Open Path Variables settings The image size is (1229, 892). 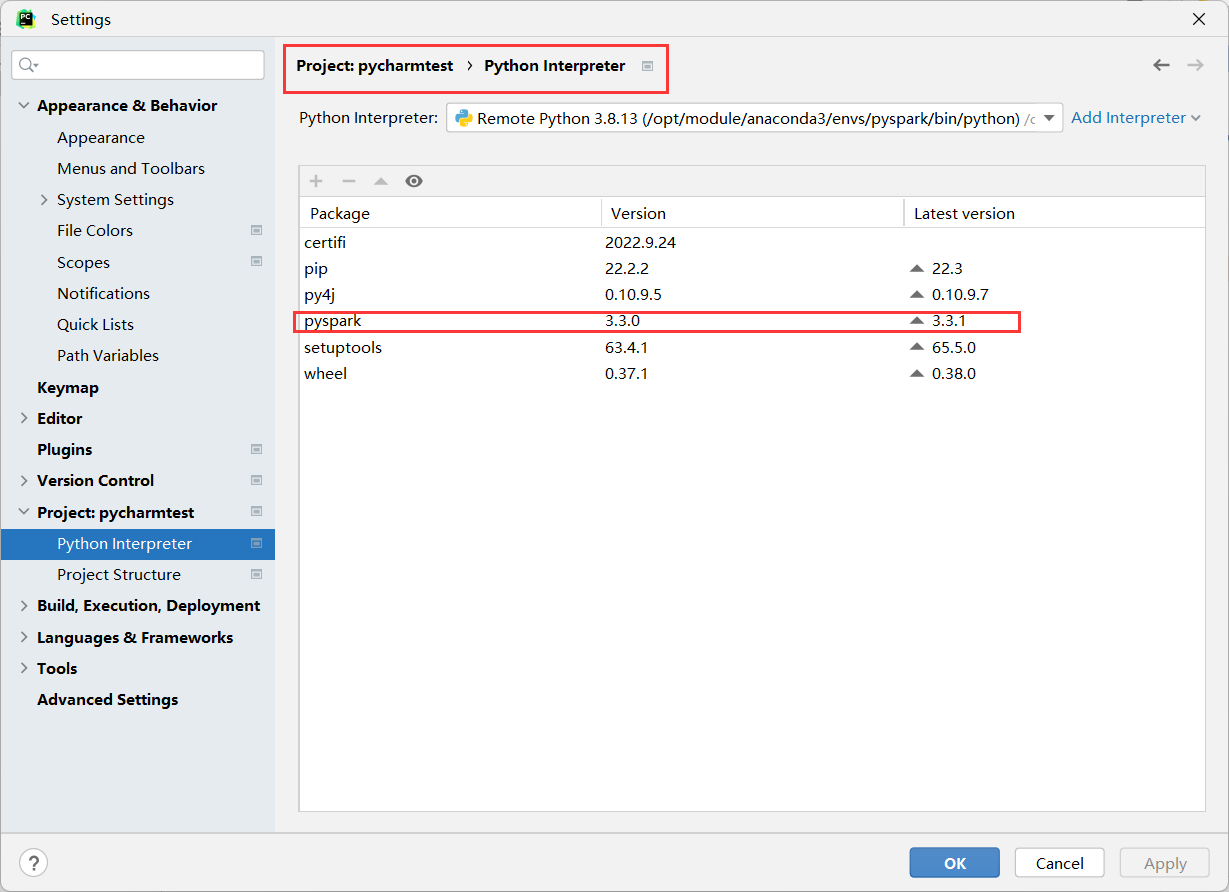(x=108, y=356)
